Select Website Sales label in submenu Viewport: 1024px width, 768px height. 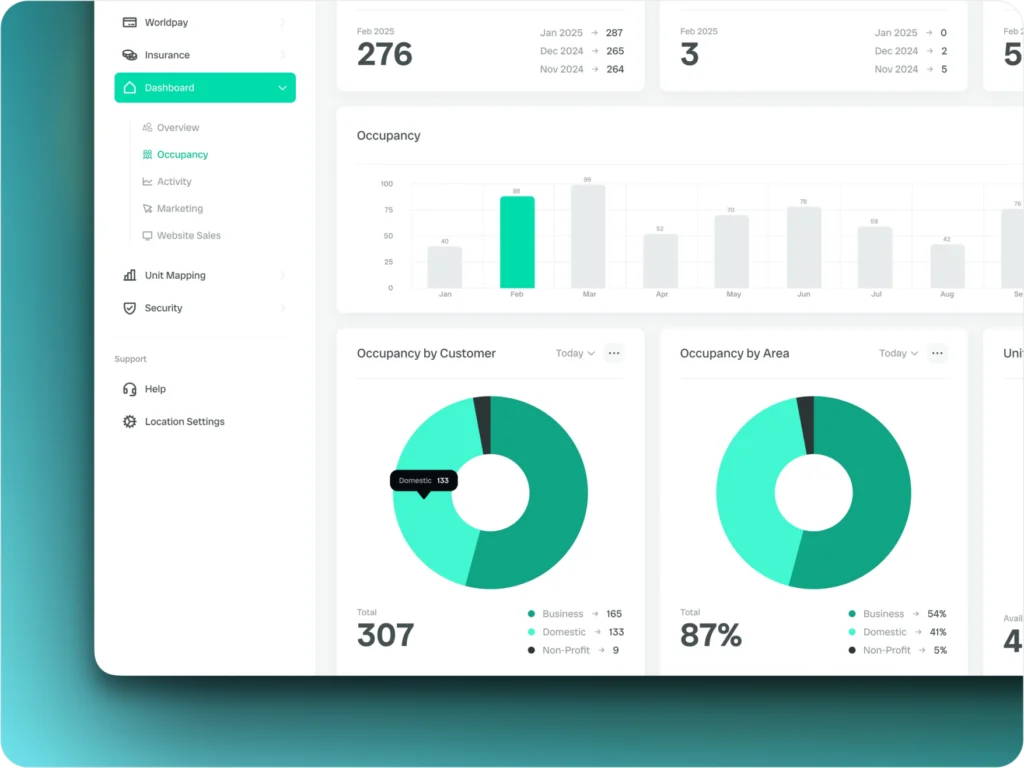[189, 235]
